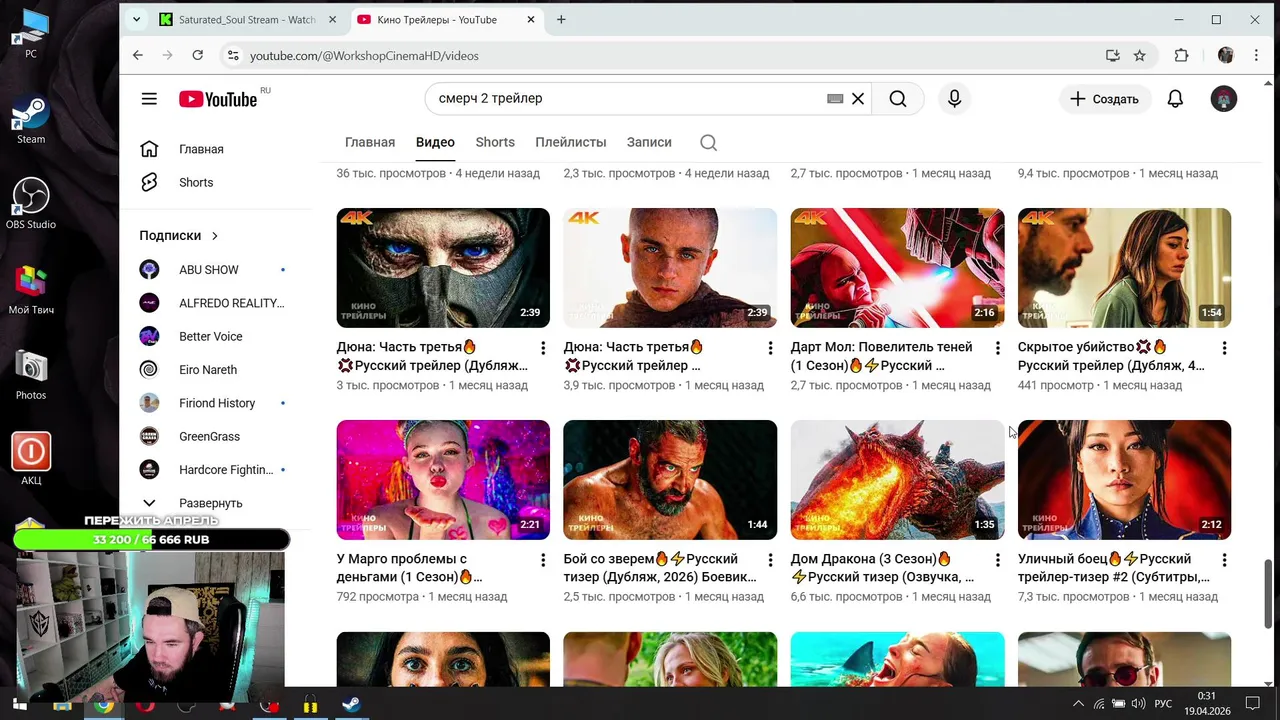Click the YouTube search input field
The width and height of the screenshot is (1280, 720).
(630, 99)
